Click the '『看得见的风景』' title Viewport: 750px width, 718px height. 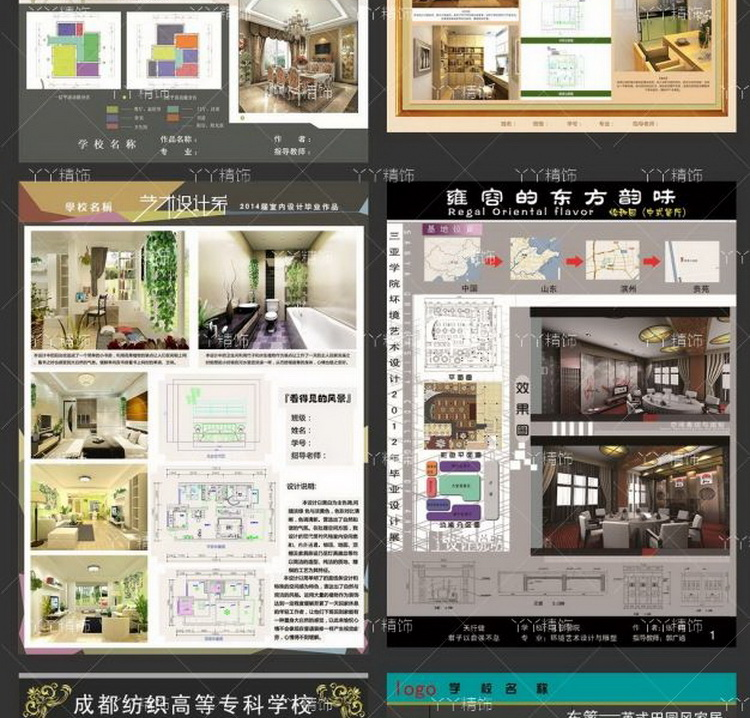pyautogui.click(x=318, y=398)
